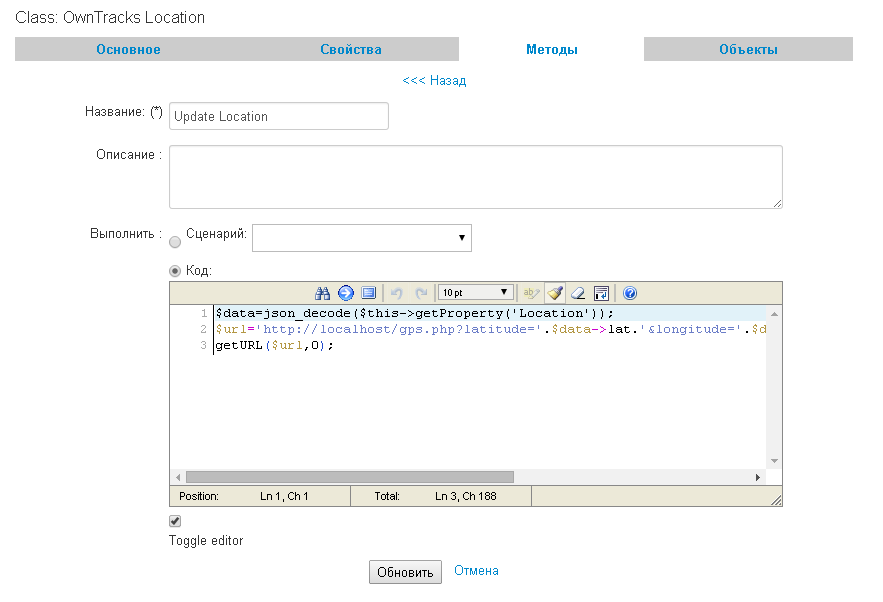Click the Отмена link
Viewport: 883px width, 602px height.
pos(476,571)
